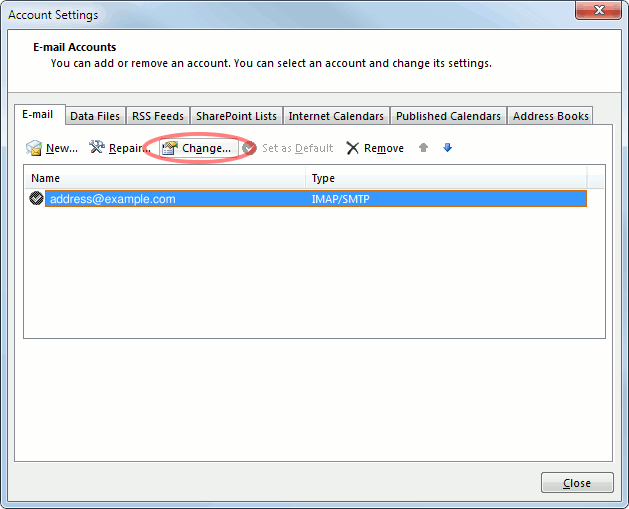The width and height of the screenshot is (629, 509).
Task: Click the Repair tools icon
Action: tap(97, 148)
